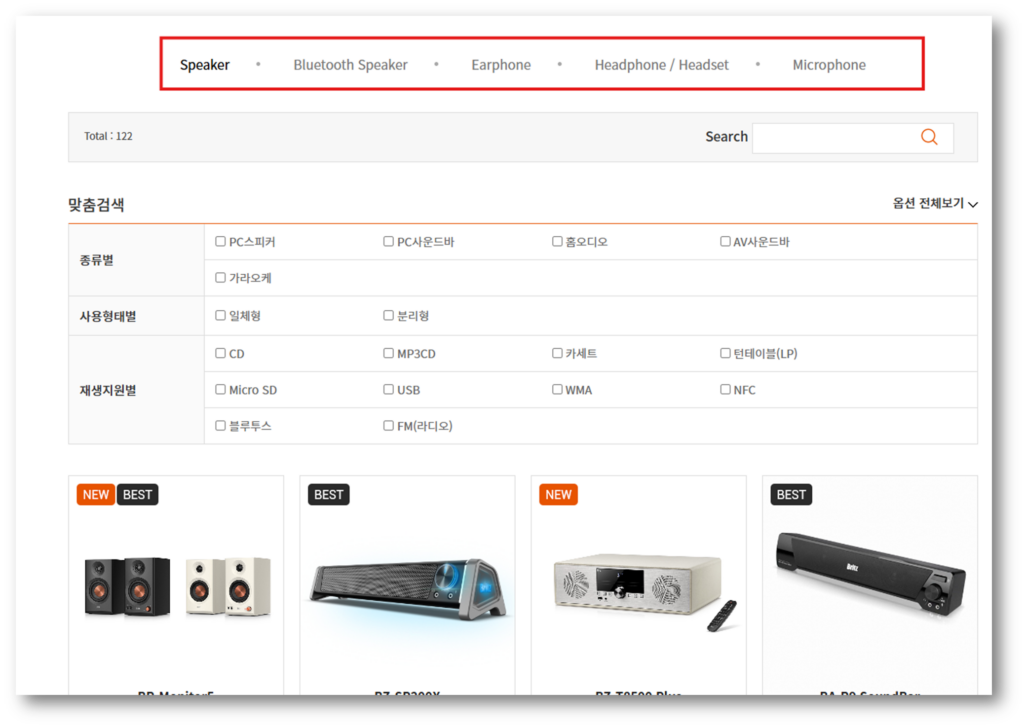Image resolution: width=1024 pixels, height=727 pixels.
Task: Click the BEST badge on gaming soundbar
Action: coord(328,494)
